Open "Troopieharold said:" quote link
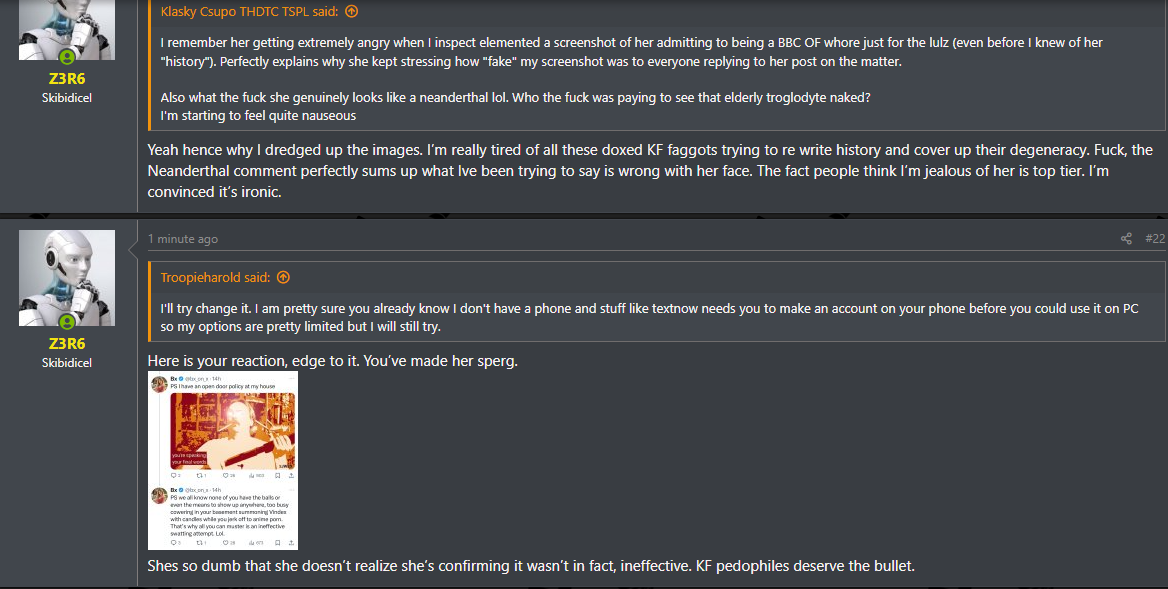The height and width of the screenshot is (589, 1168). pos(215,277)
